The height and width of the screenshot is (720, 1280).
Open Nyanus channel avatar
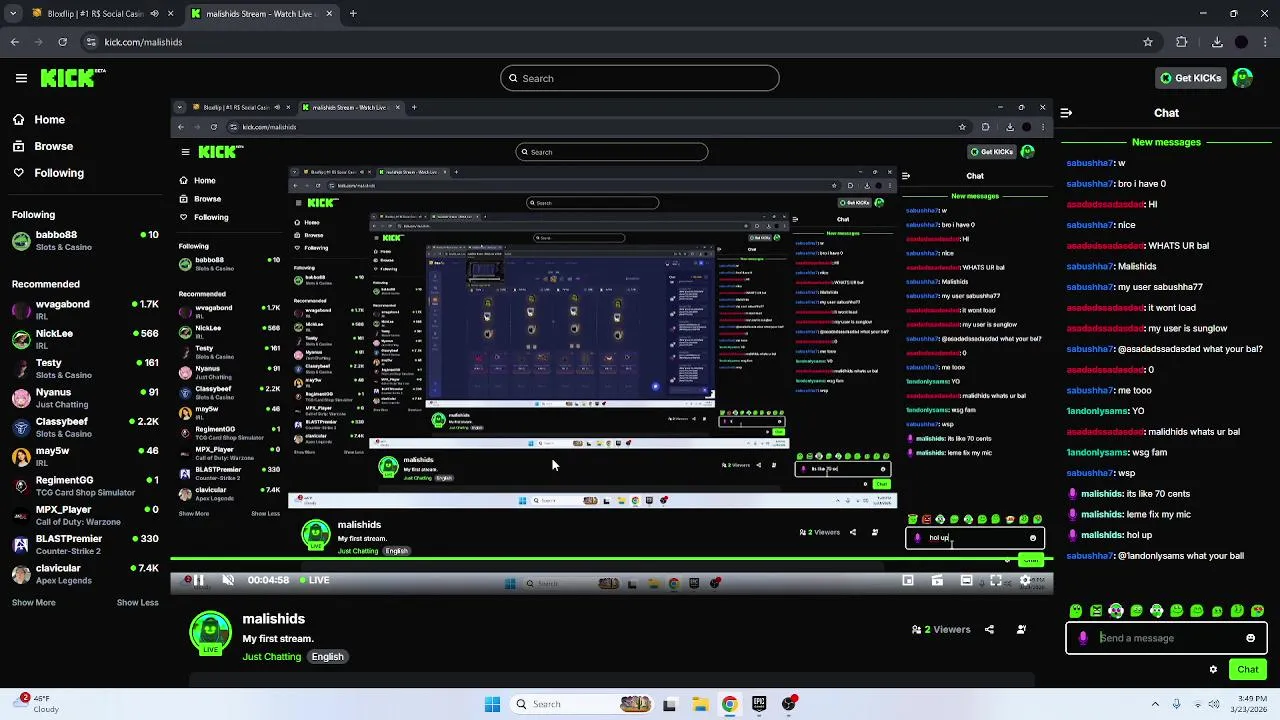click(x=21, y=398)
